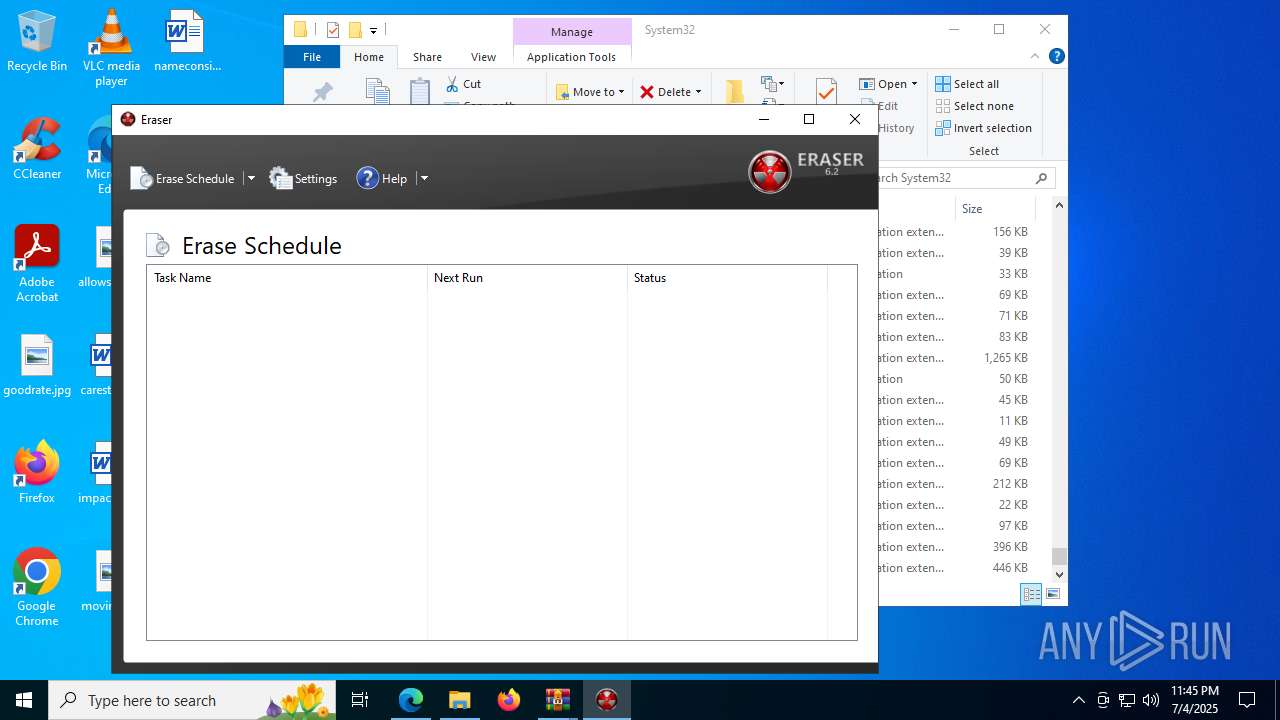
Task: Open the VLC media player desktop icon
Action: pos(111,48)
